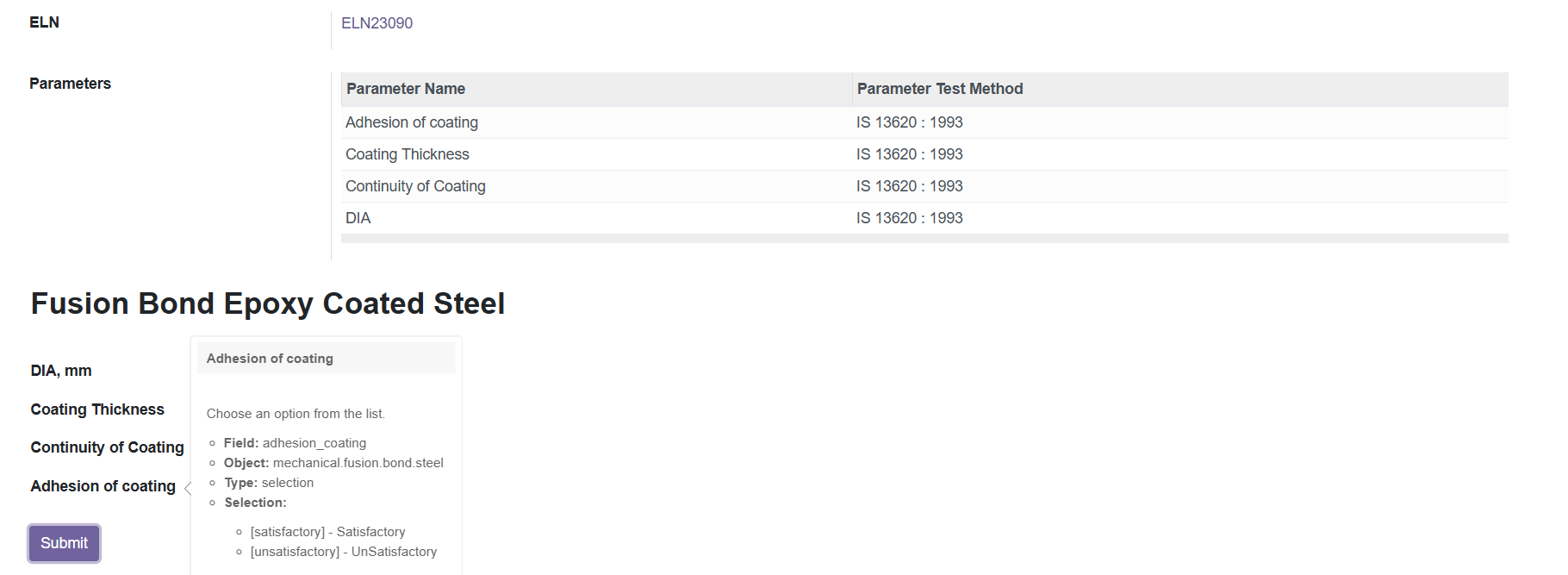Select the DIA parameter row

click(x=924, y=218)
